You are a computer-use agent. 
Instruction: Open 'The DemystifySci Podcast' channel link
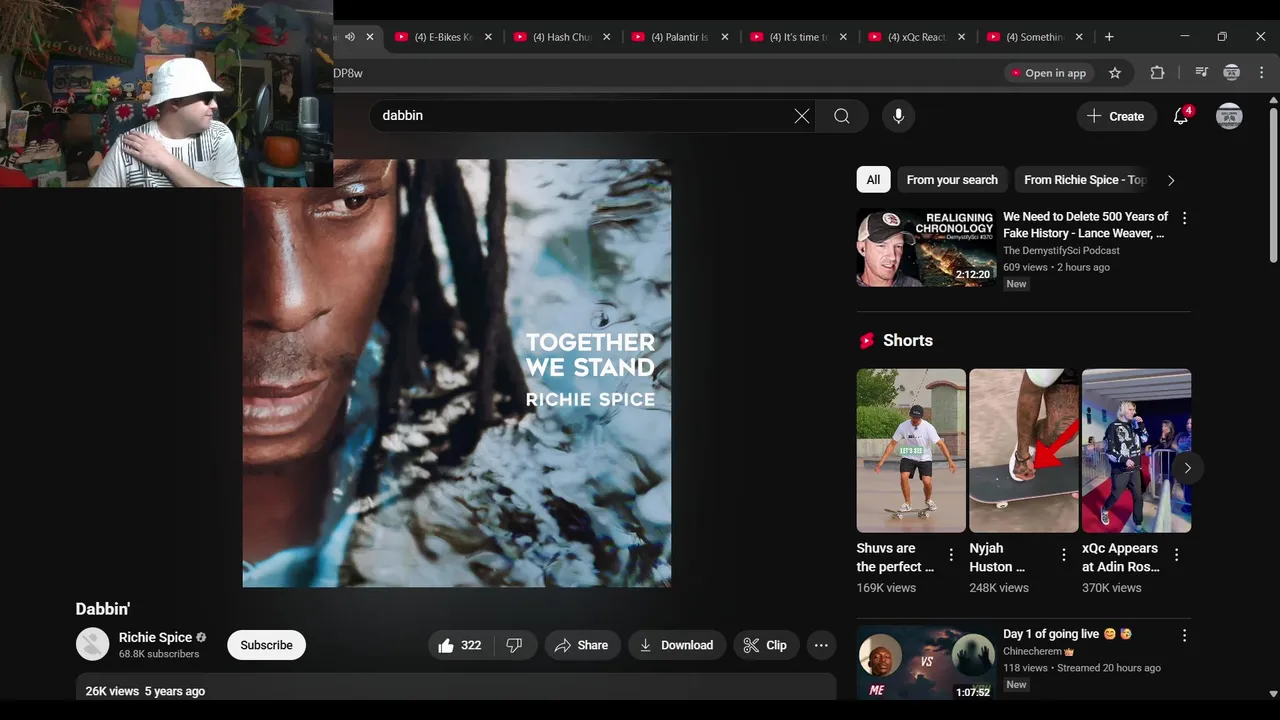[x=1061, y=251]
